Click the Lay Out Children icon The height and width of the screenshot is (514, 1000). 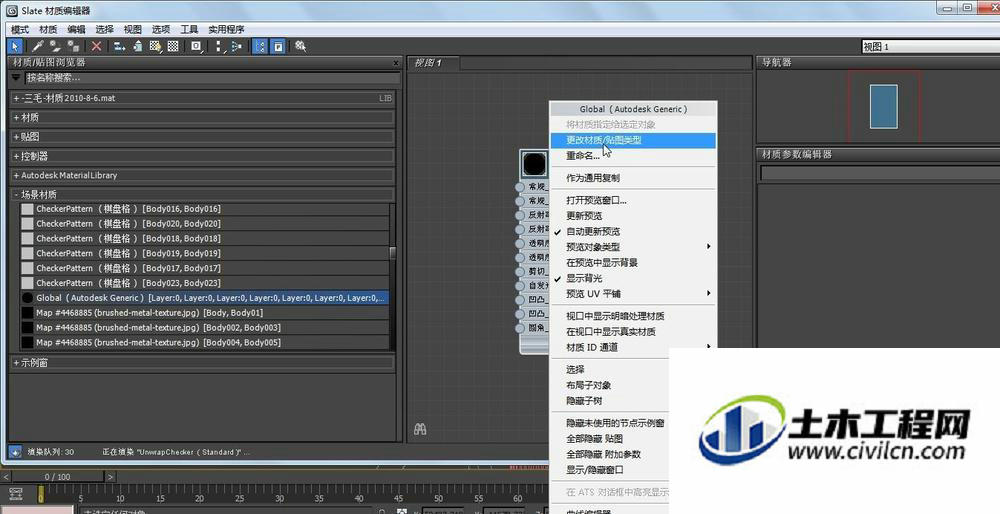coord(237,46)
